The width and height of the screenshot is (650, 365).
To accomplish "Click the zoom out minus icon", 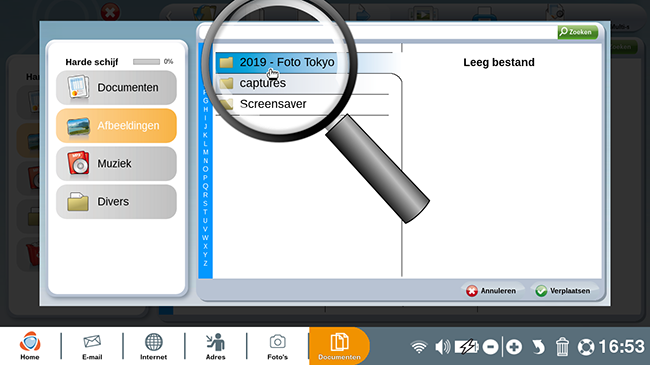I will [x=490, y=347].
